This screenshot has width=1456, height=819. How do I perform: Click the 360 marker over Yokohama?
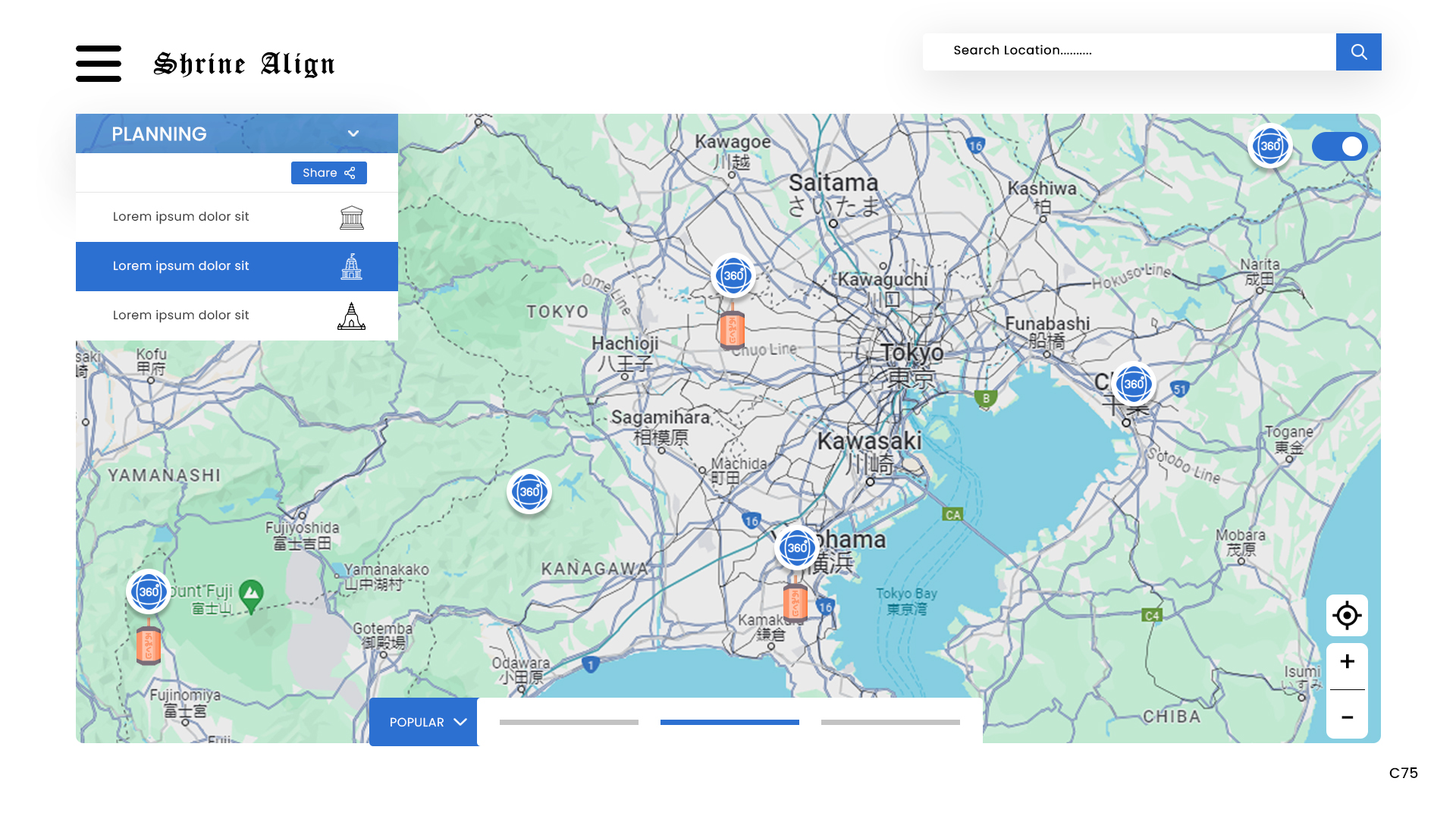797,548
